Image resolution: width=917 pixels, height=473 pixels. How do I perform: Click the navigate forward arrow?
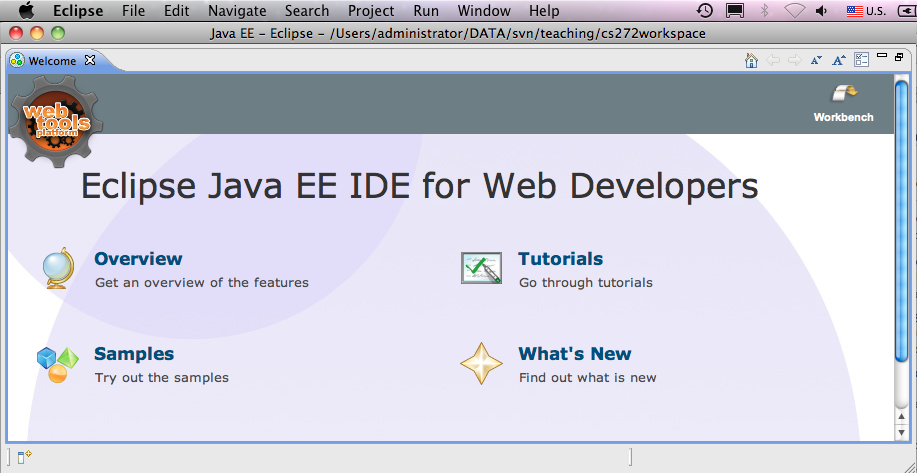coord(794,60)
